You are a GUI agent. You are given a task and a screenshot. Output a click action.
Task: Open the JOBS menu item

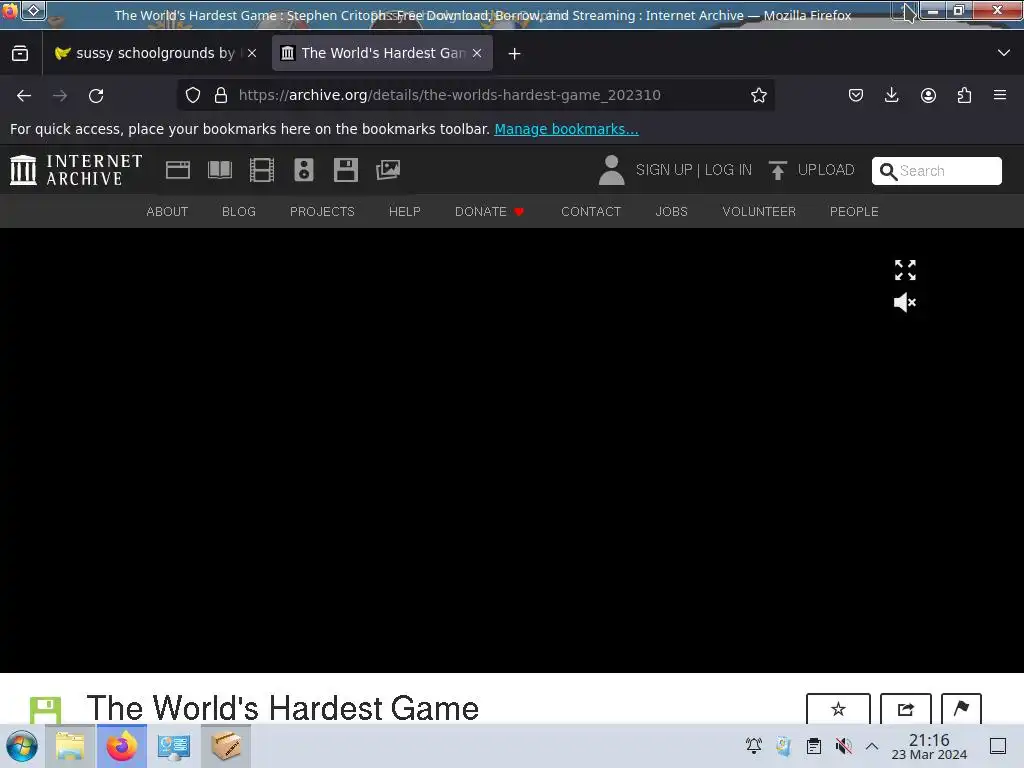[x=671, y=212]
